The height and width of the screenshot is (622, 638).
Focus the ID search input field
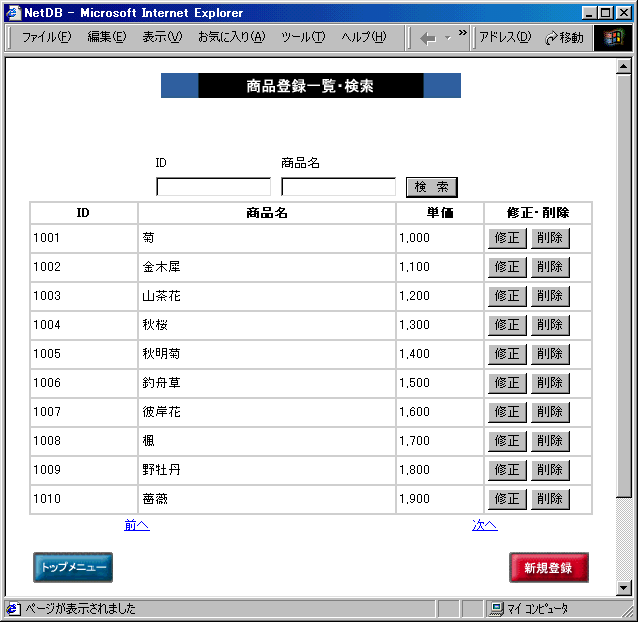[214, 187]
